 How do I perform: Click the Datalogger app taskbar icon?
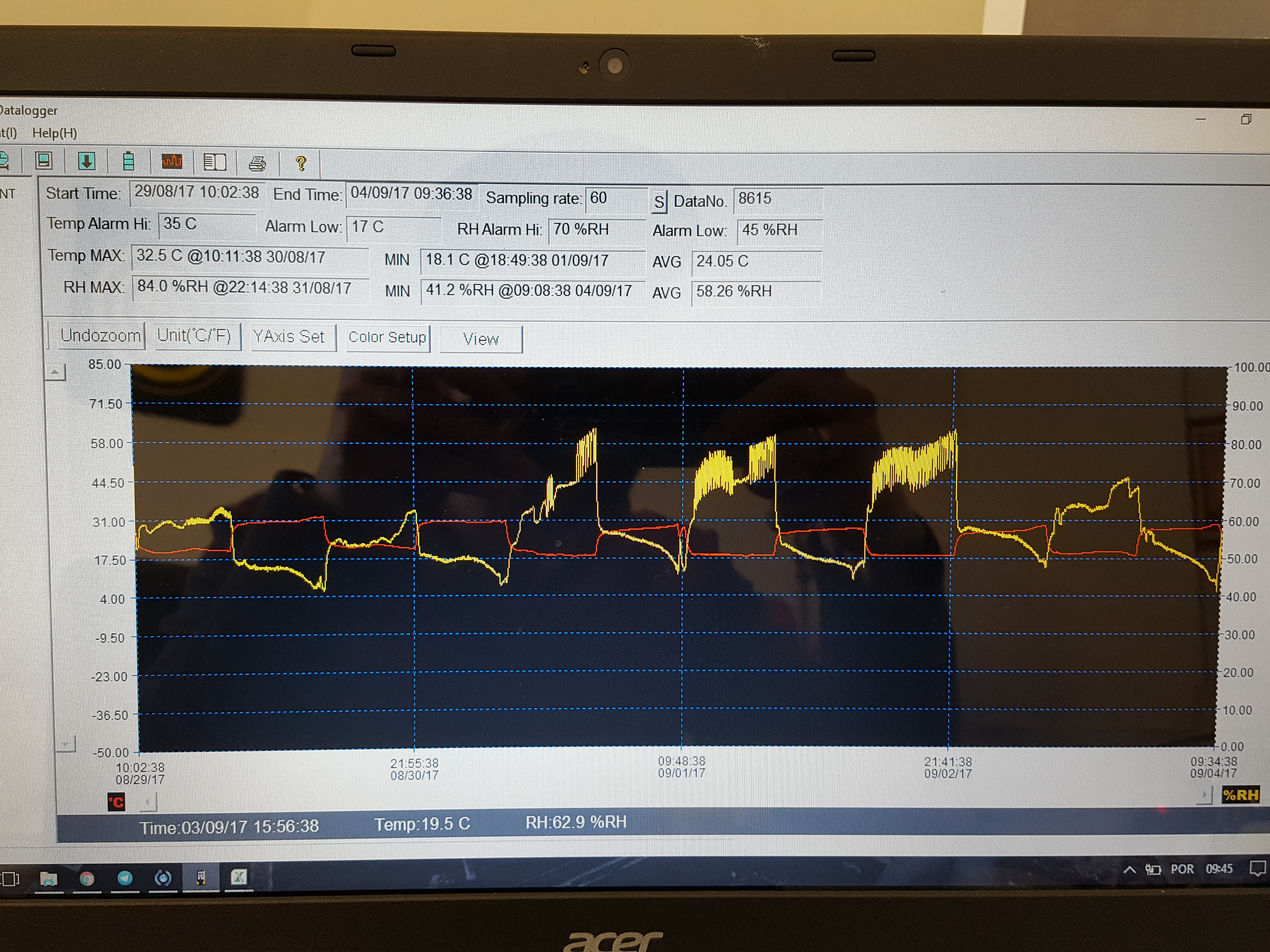(201, 877)
